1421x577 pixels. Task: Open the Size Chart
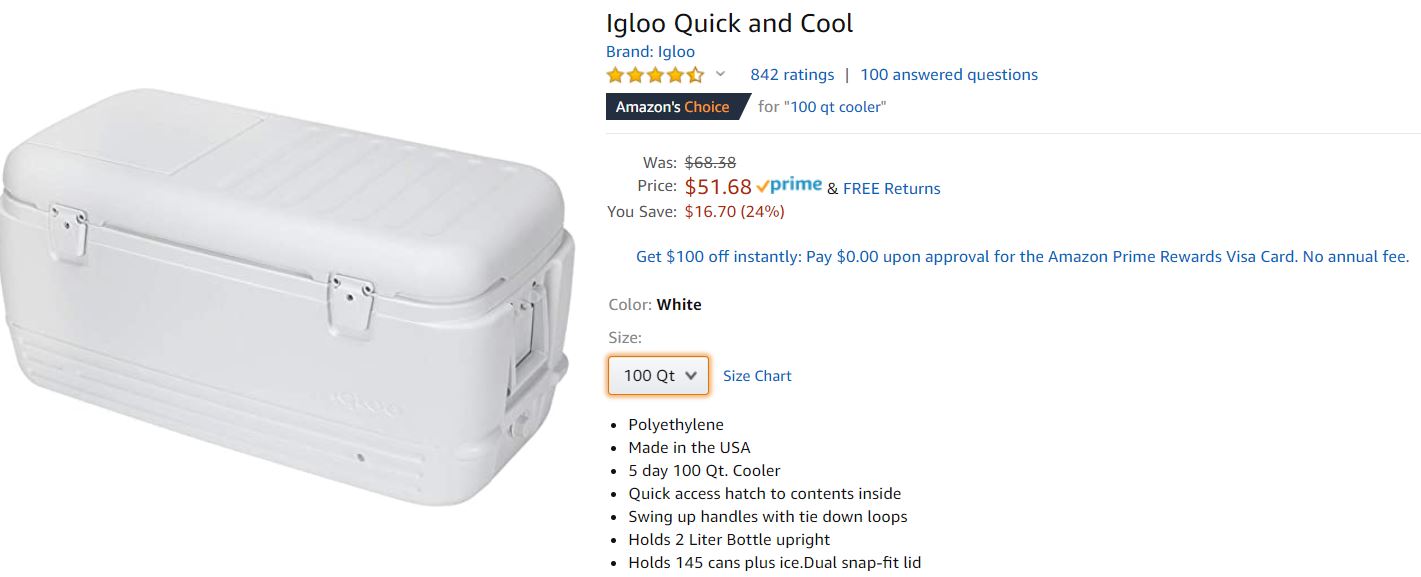tap(757, 375)
